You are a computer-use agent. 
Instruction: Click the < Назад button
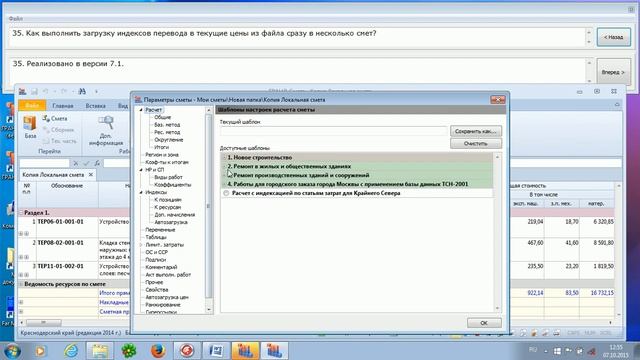(x=613, y=37)
